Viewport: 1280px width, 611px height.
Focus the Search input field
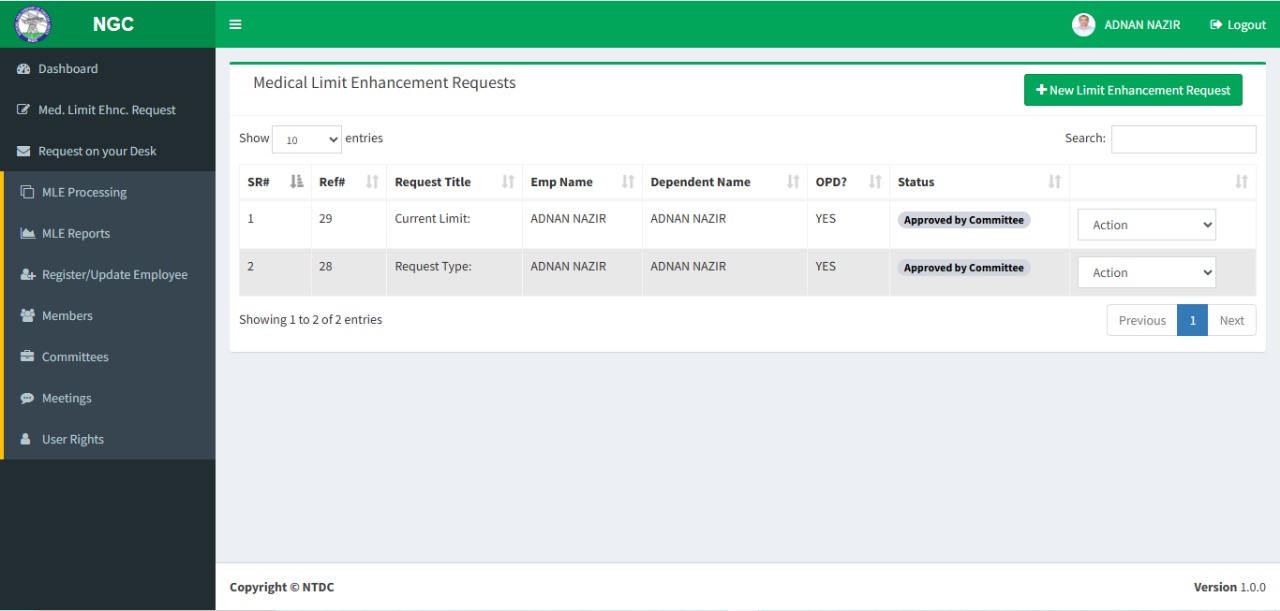coord(1183,139)
